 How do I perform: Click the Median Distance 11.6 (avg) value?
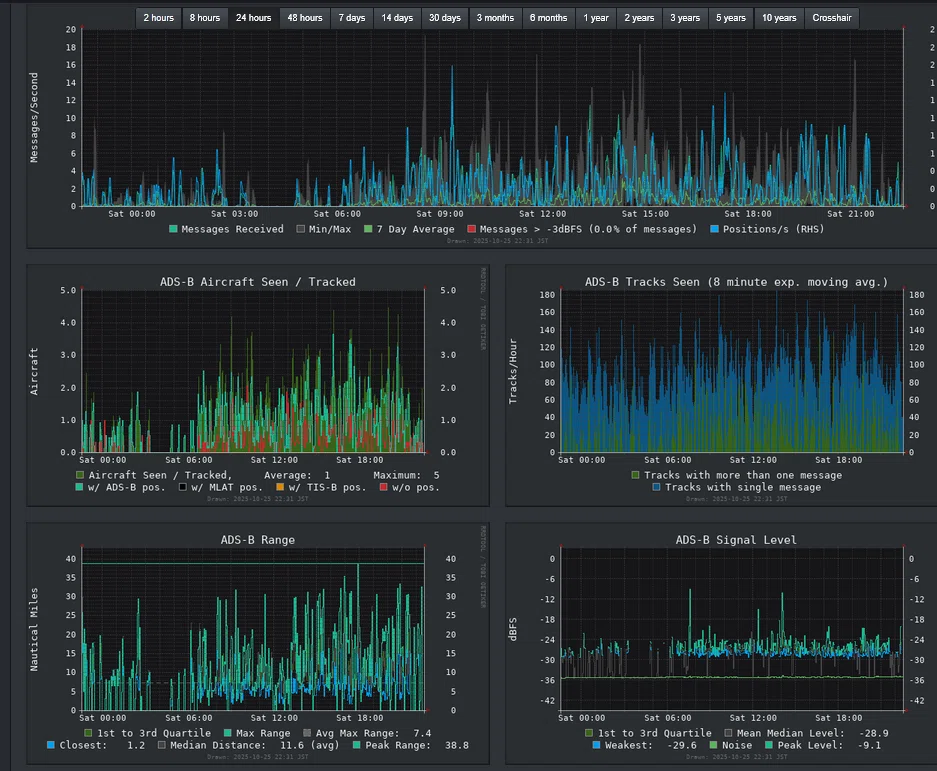coord(309,745)
